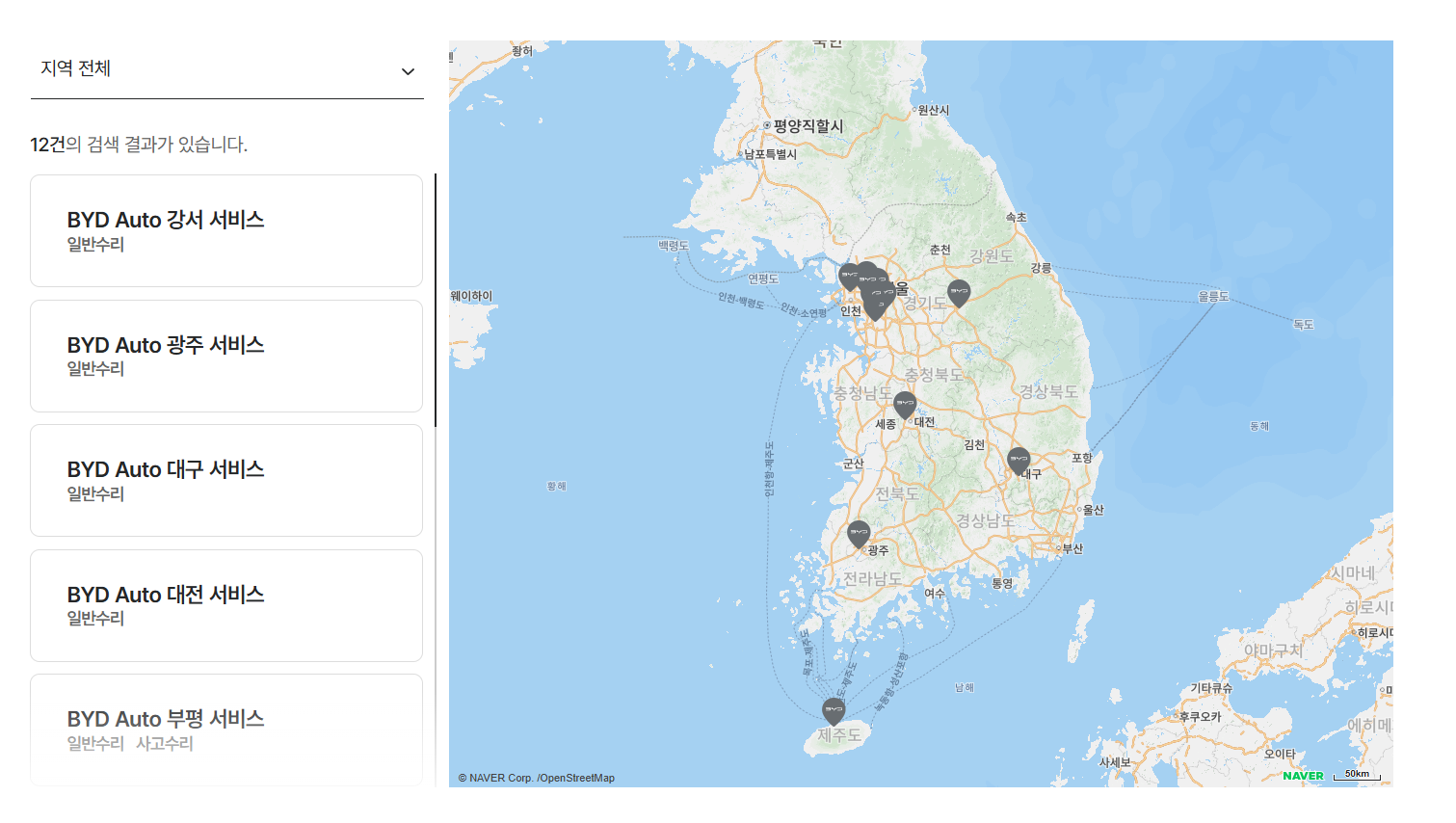
Task: Click the lowest BYD marker in Seoul cluster
Action: (874, 308)
